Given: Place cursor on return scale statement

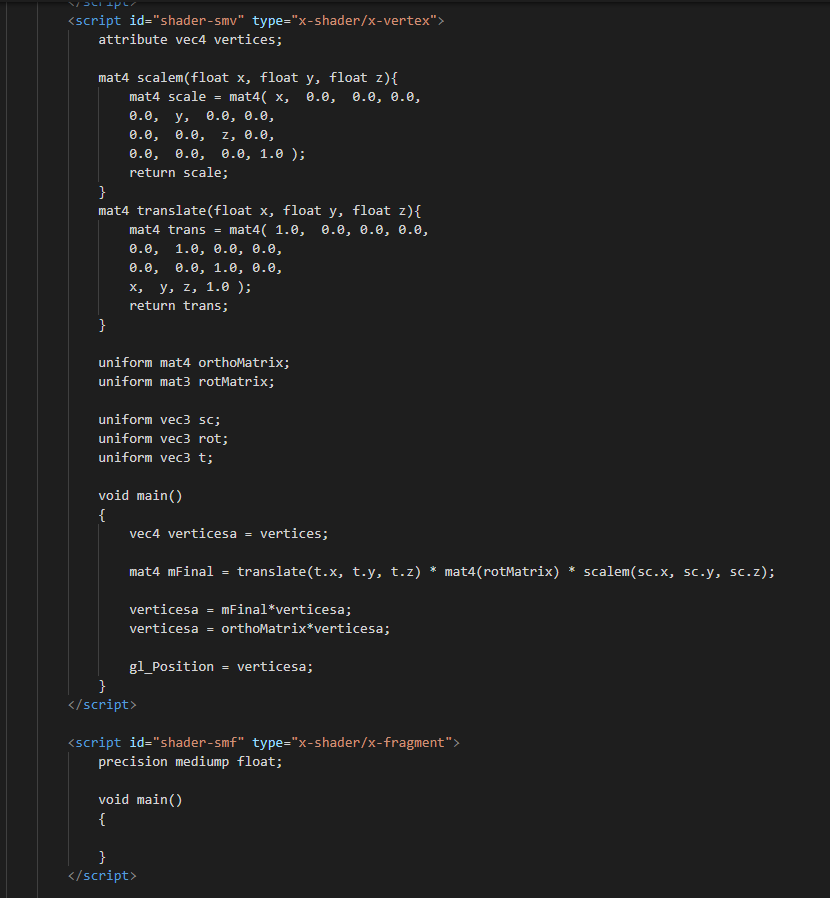Looking at the screenshot, I should 179,172.
